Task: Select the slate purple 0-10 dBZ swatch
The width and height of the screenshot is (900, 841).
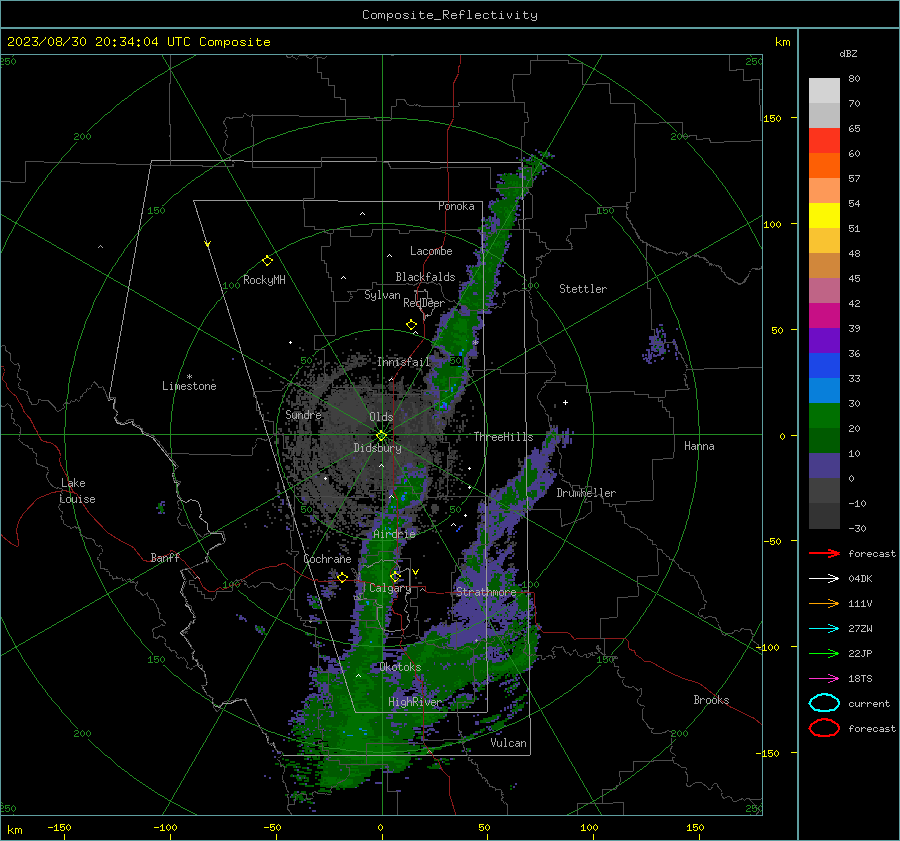Action: pos(824,466)
